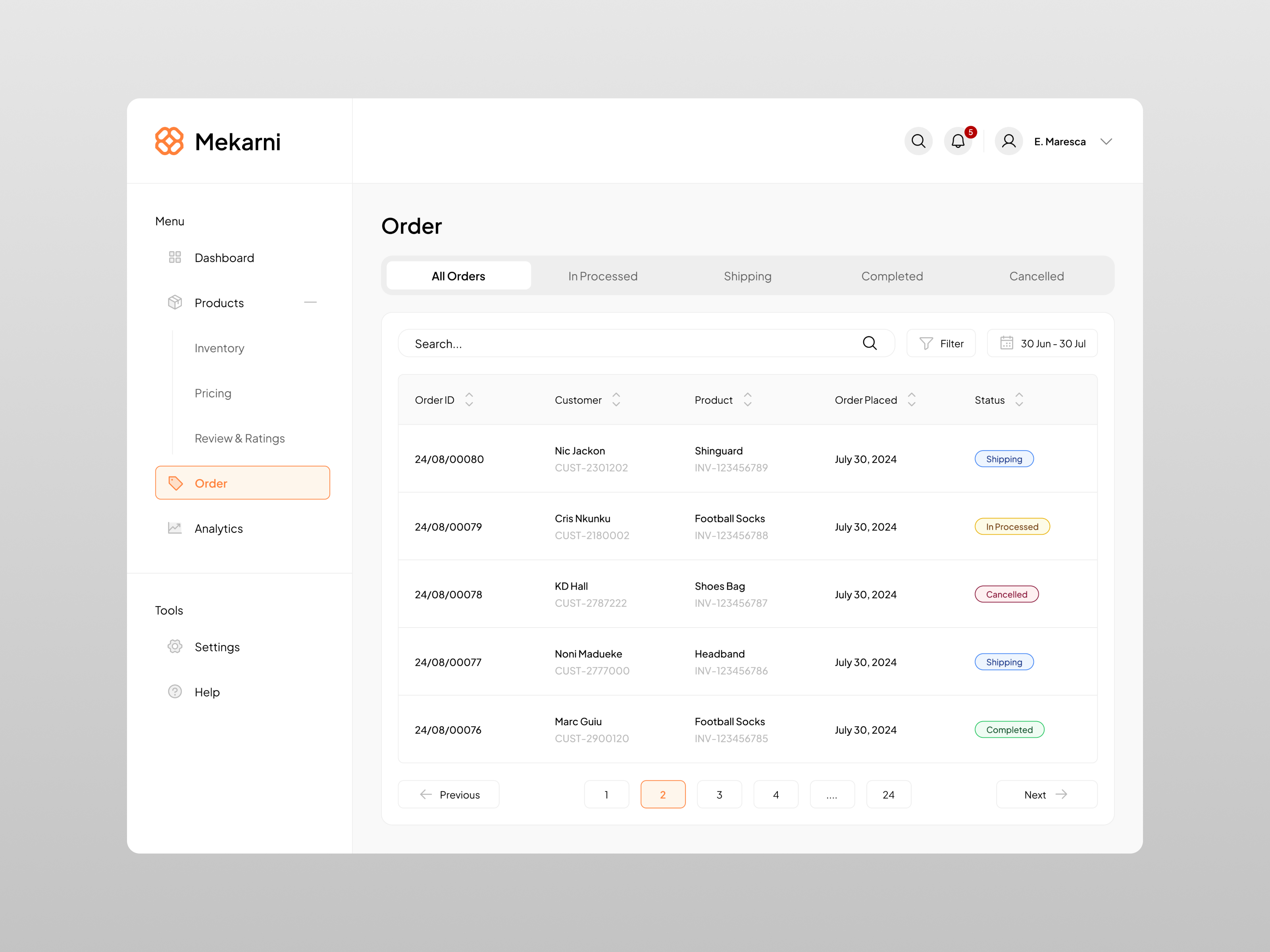Open the Customer column sort chevron
Image resolution: width=1270 pixels, height=952 pixels.
(x=616, y=399)
